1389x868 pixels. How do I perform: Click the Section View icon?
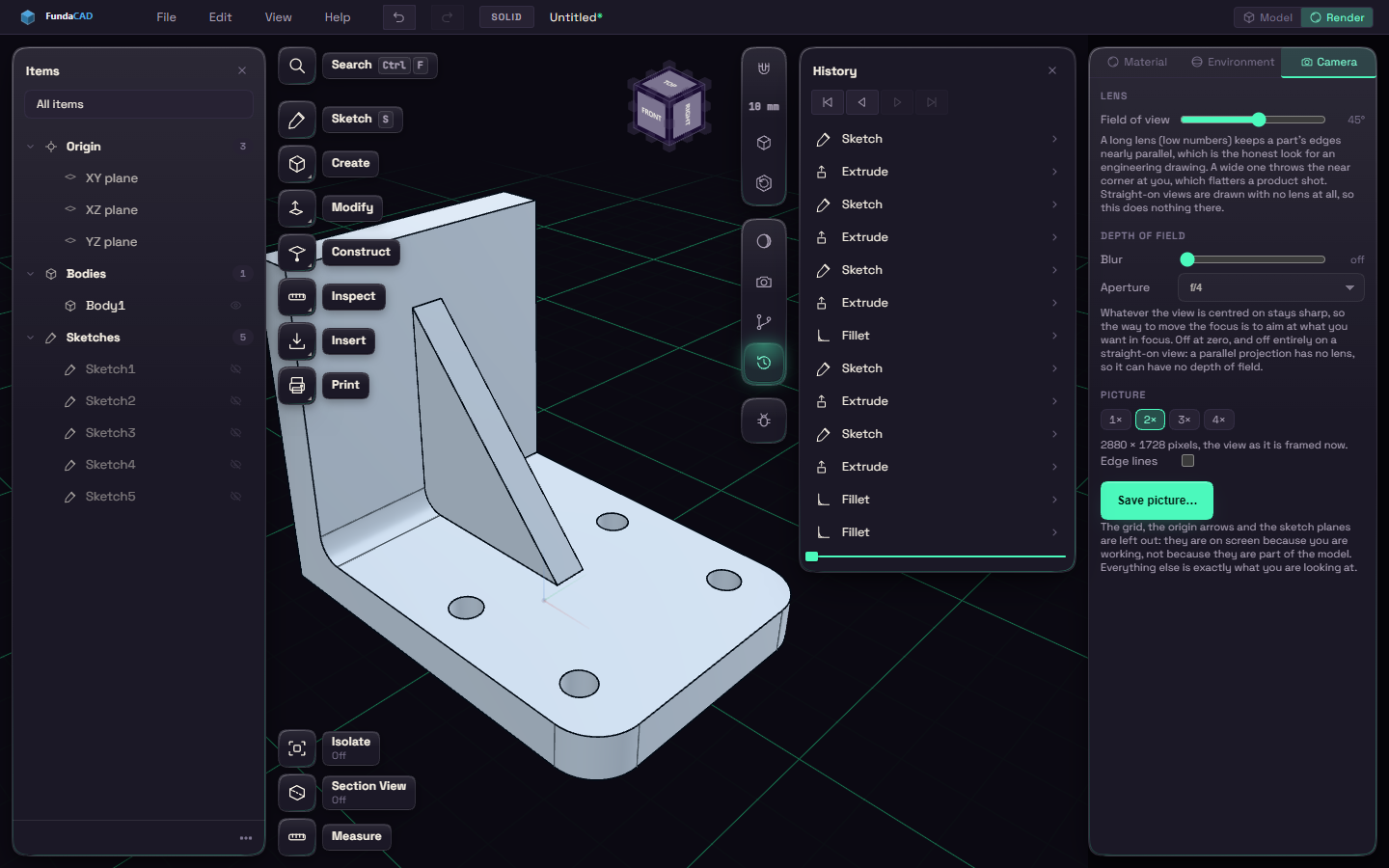297,793
